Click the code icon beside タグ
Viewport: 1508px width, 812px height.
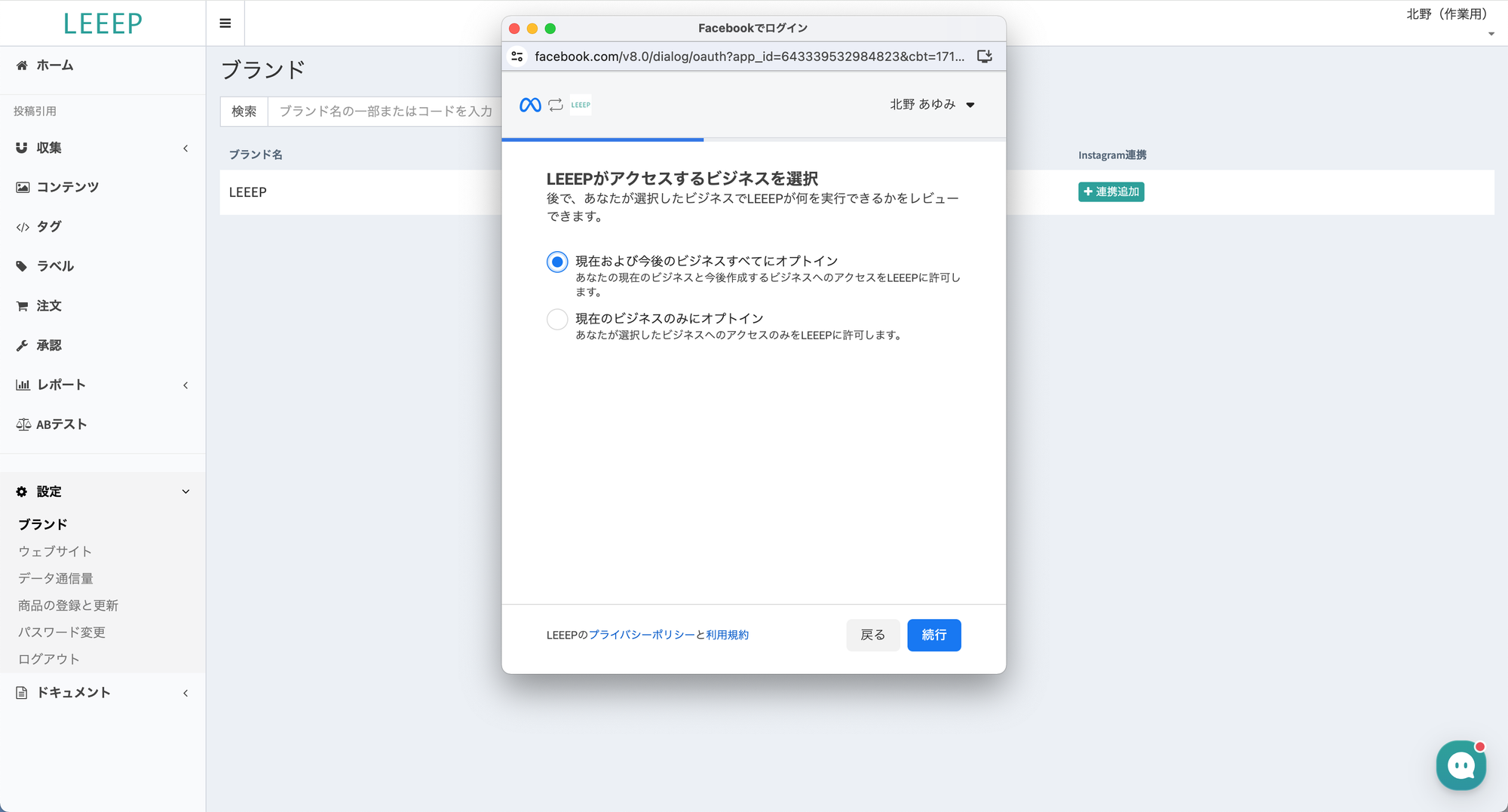coord(23,227)
